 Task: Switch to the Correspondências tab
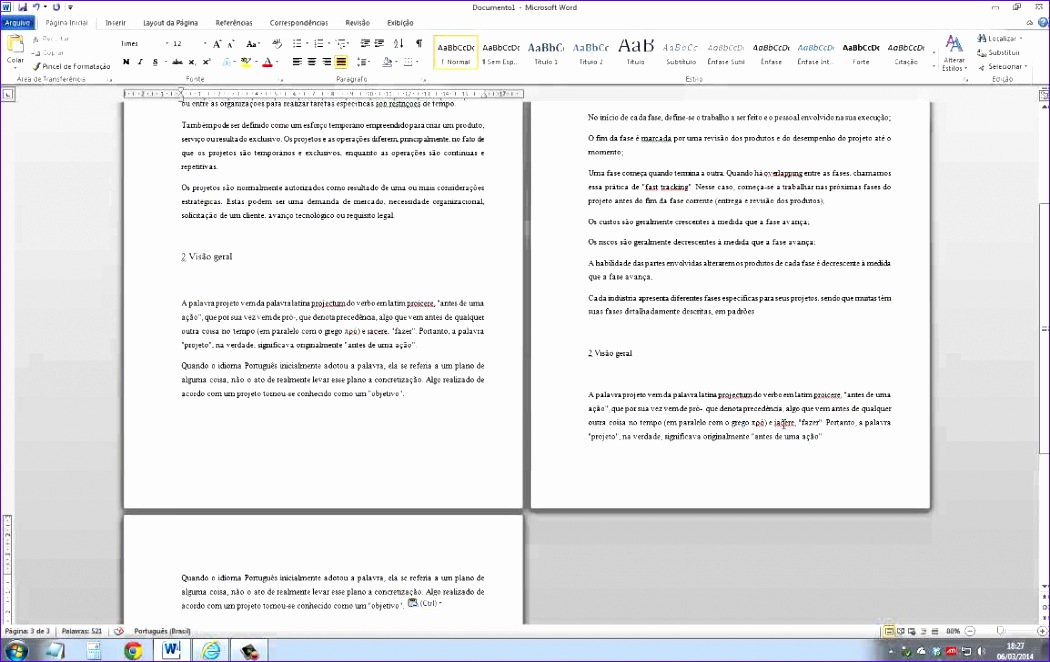click(299, 23)
